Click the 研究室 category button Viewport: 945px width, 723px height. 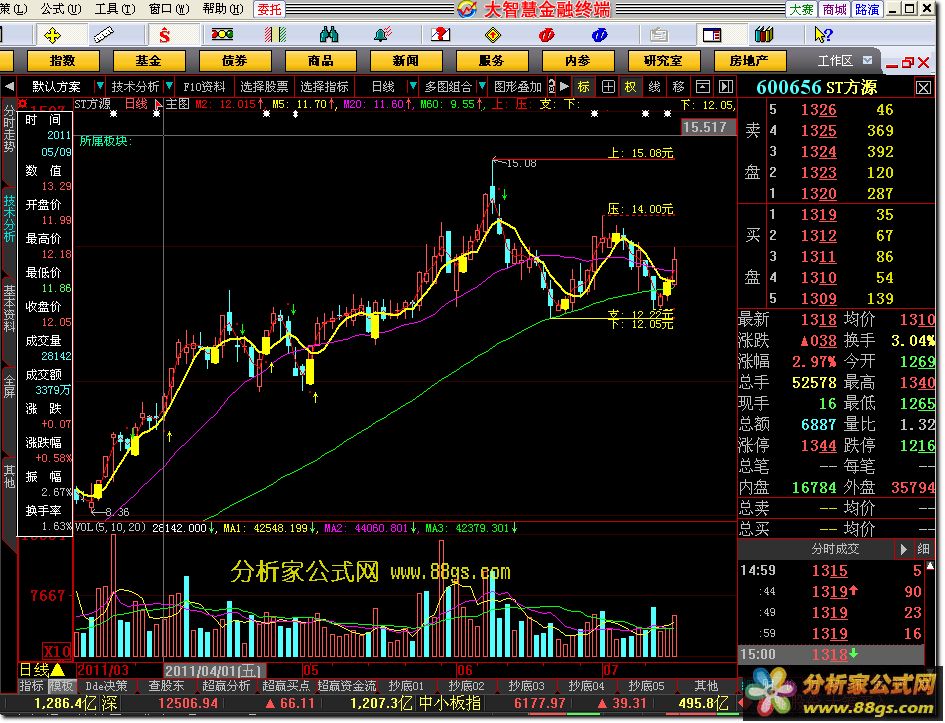click(x=664, y=61)
